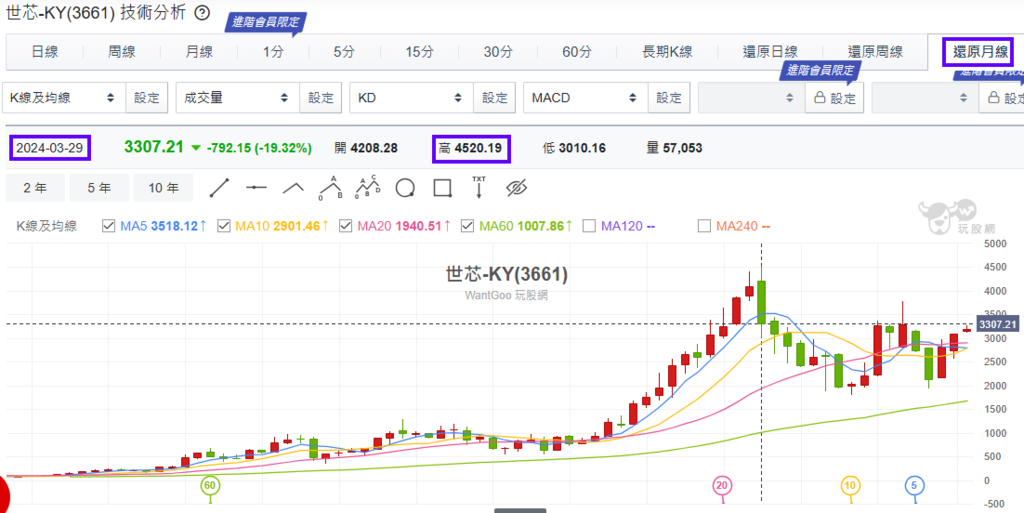Select the angle line drawing tool
The image size is (1024, 513).
294,188
